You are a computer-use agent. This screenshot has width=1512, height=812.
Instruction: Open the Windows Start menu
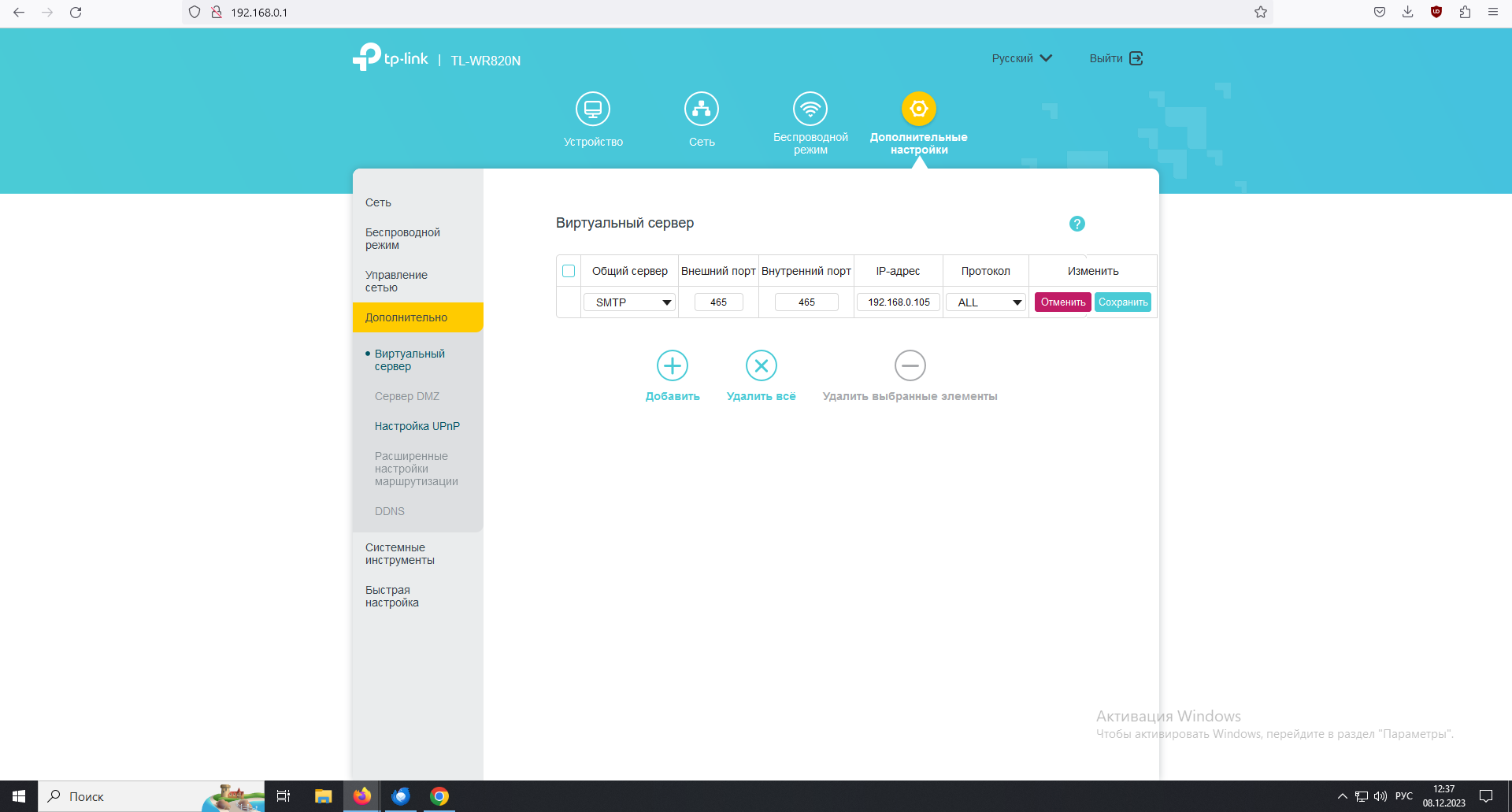[x=19, y=796]
